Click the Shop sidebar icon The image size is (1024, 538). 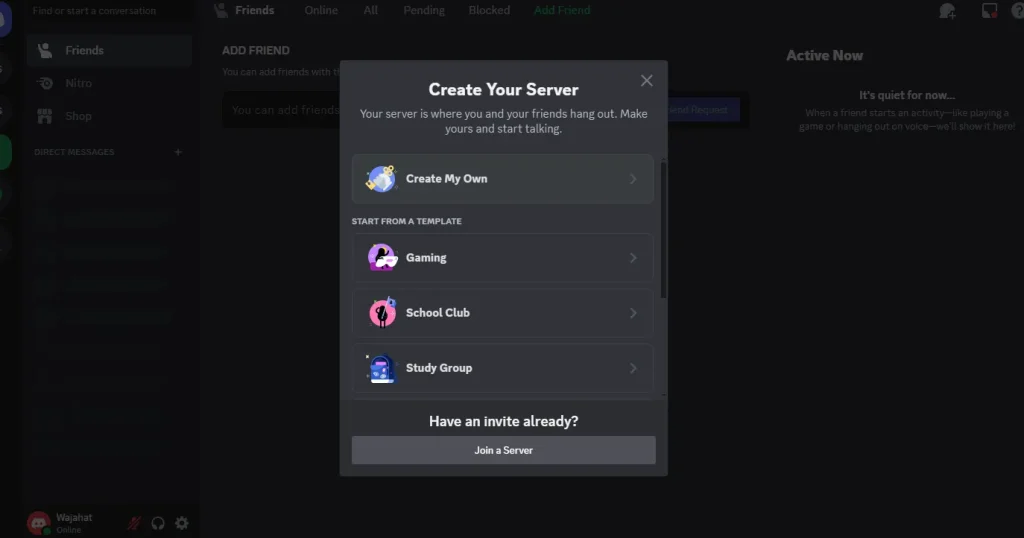(x=44, y=116)
